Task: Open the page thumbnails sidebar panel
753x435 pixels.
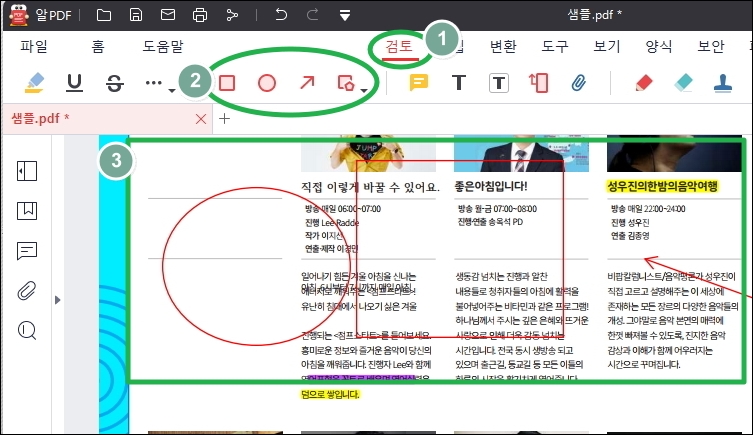Action: [x=27, y=171]
